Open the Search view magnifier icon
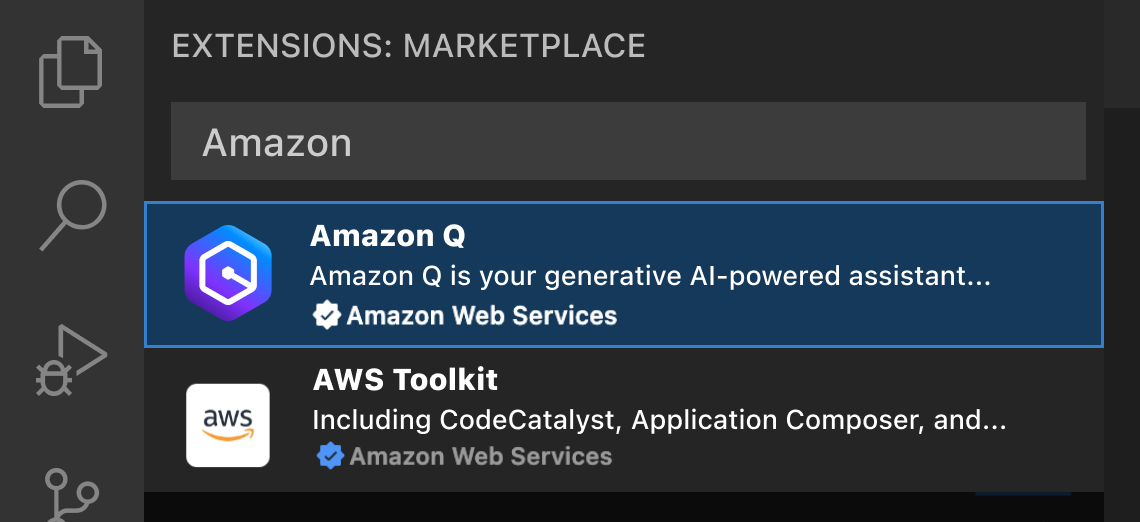 [x=72, y=215]
